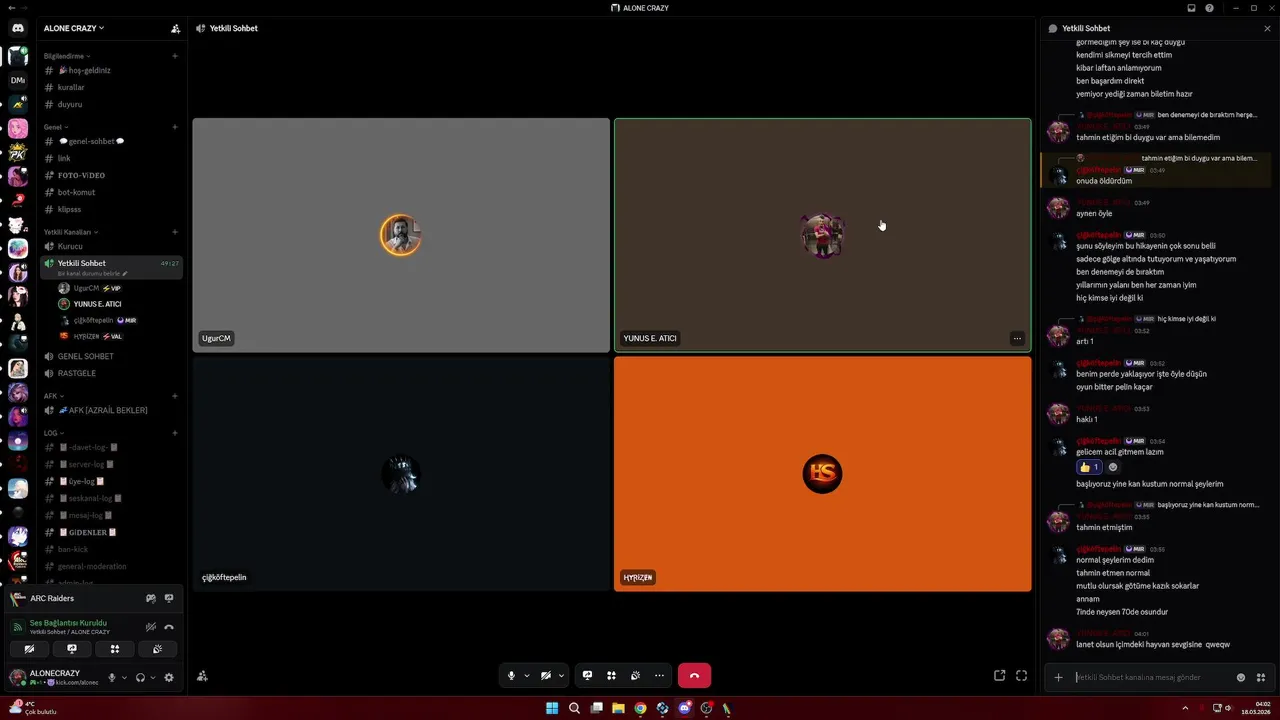The image size is (1280, 720).
Task: Open the PK server icon in the server bar
Action: pos(18,152)
